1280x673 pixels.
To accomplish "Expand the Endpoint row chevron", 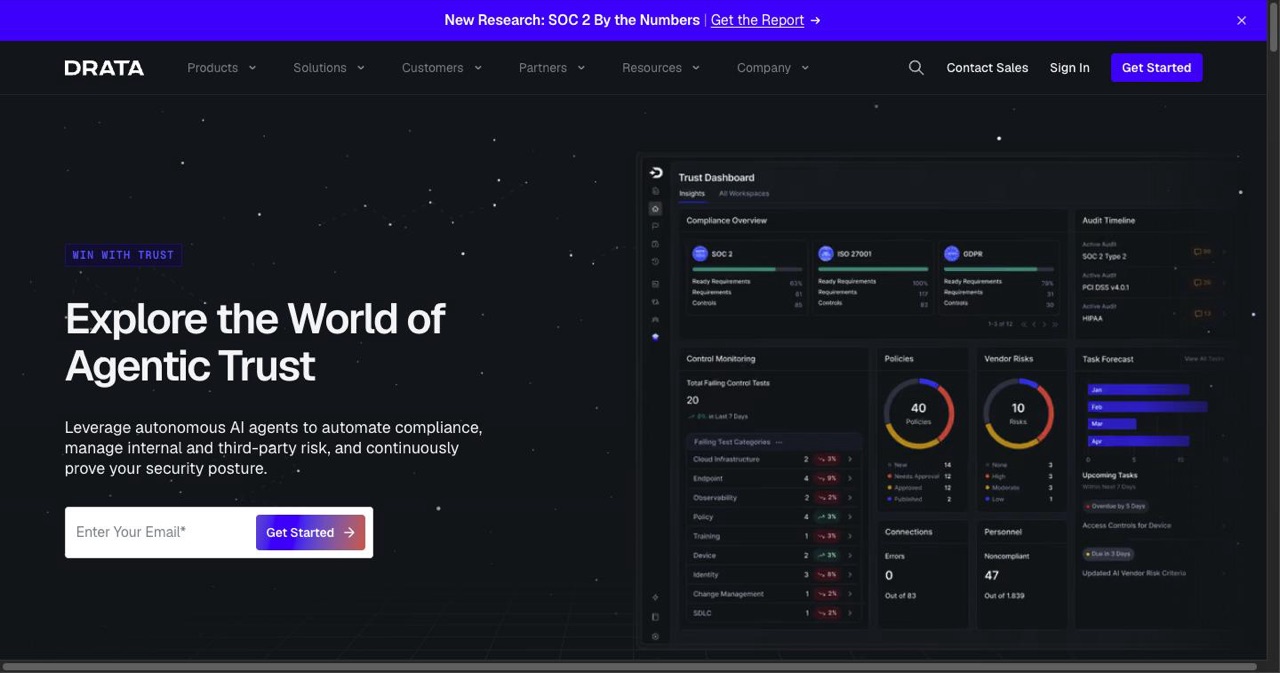I will click(x=850, y=479).
